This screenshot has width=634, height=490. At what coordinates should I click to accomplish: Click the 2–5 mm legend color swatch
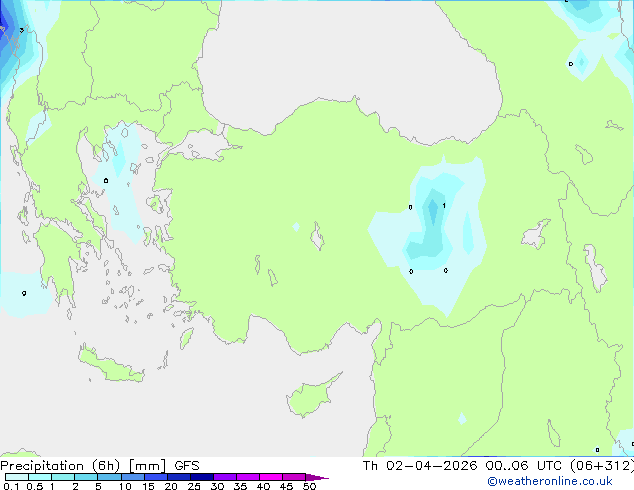[x=86, y=477]
